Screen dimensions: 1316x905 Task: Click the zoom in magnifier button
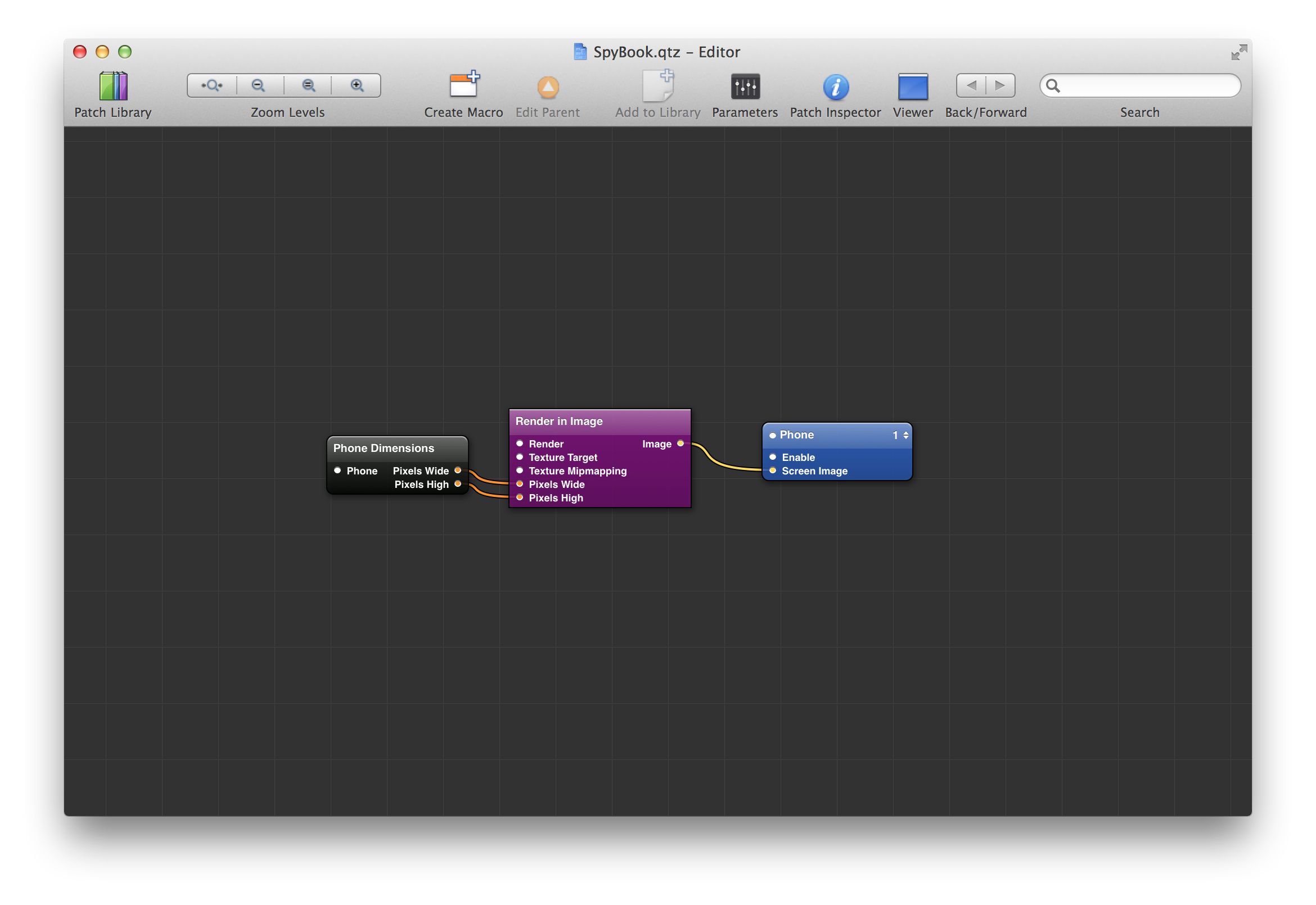[357, 85]
